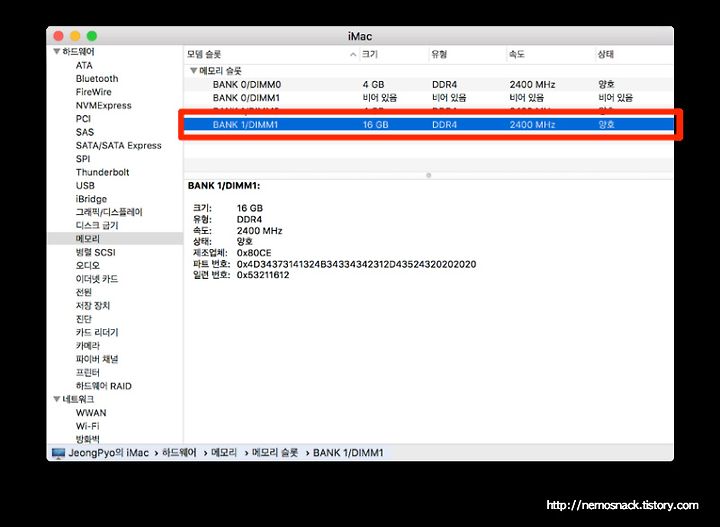
Task: Select 오디오 in the sidebar
Action: (x=88, y=265)
